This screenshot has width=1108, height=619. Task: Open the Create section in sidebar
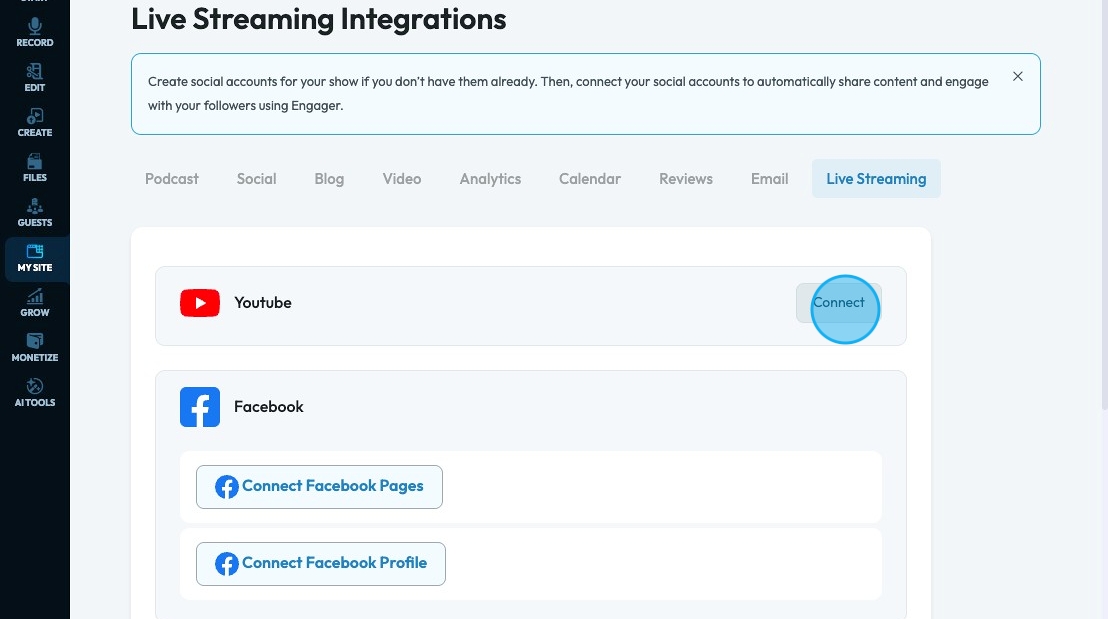tap(35, 123)
